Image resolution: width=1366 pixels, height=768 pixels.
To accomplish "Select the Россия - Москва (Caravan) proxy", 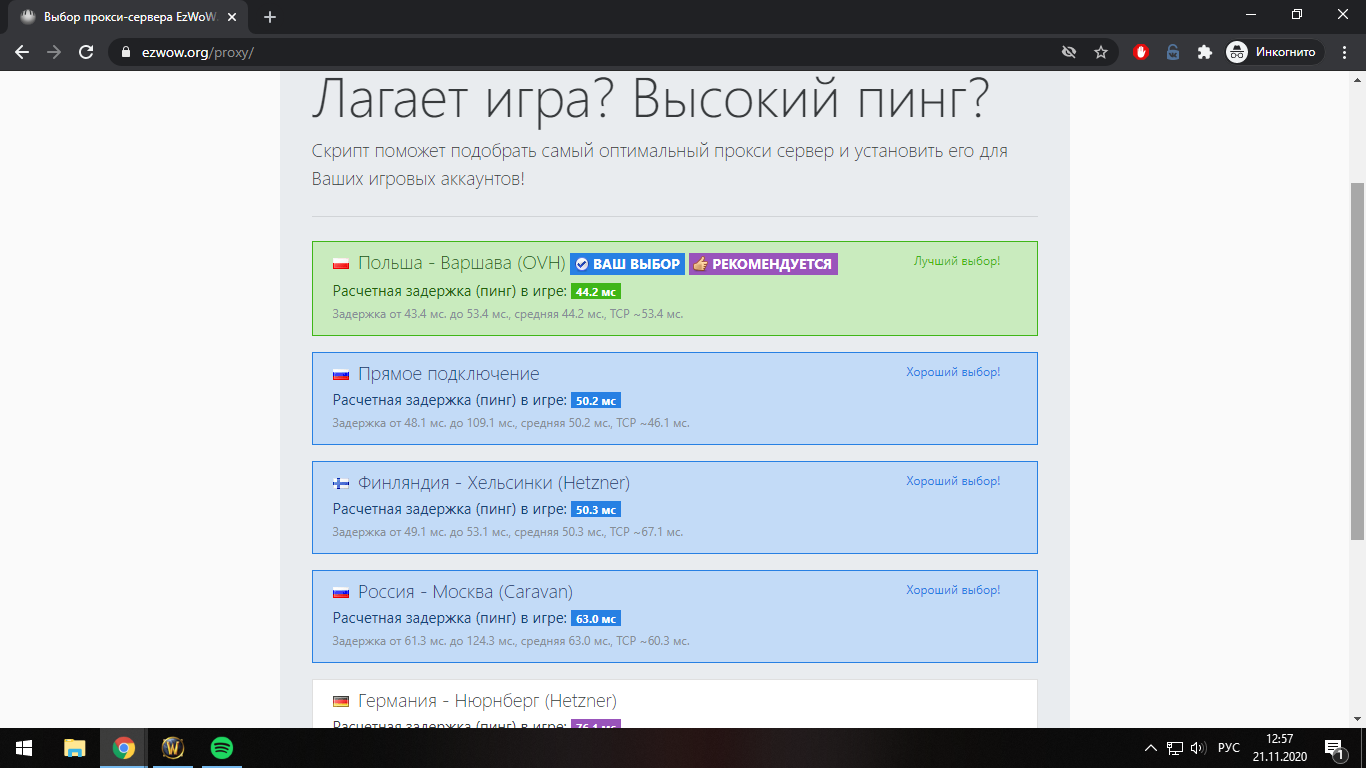I will [674, 616].
